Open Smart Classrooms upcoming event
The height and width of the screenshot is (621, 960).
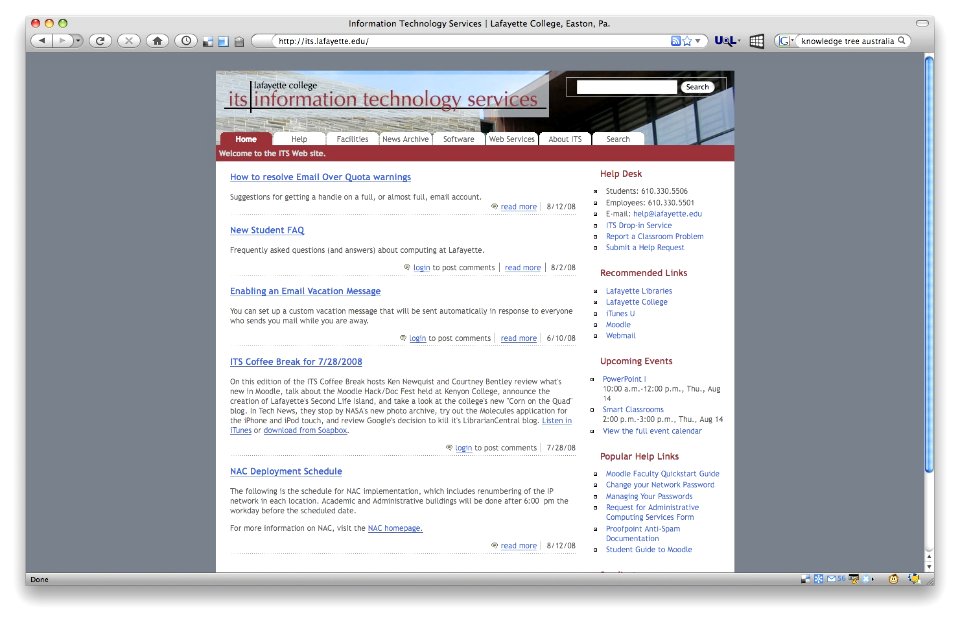point(632,409)
